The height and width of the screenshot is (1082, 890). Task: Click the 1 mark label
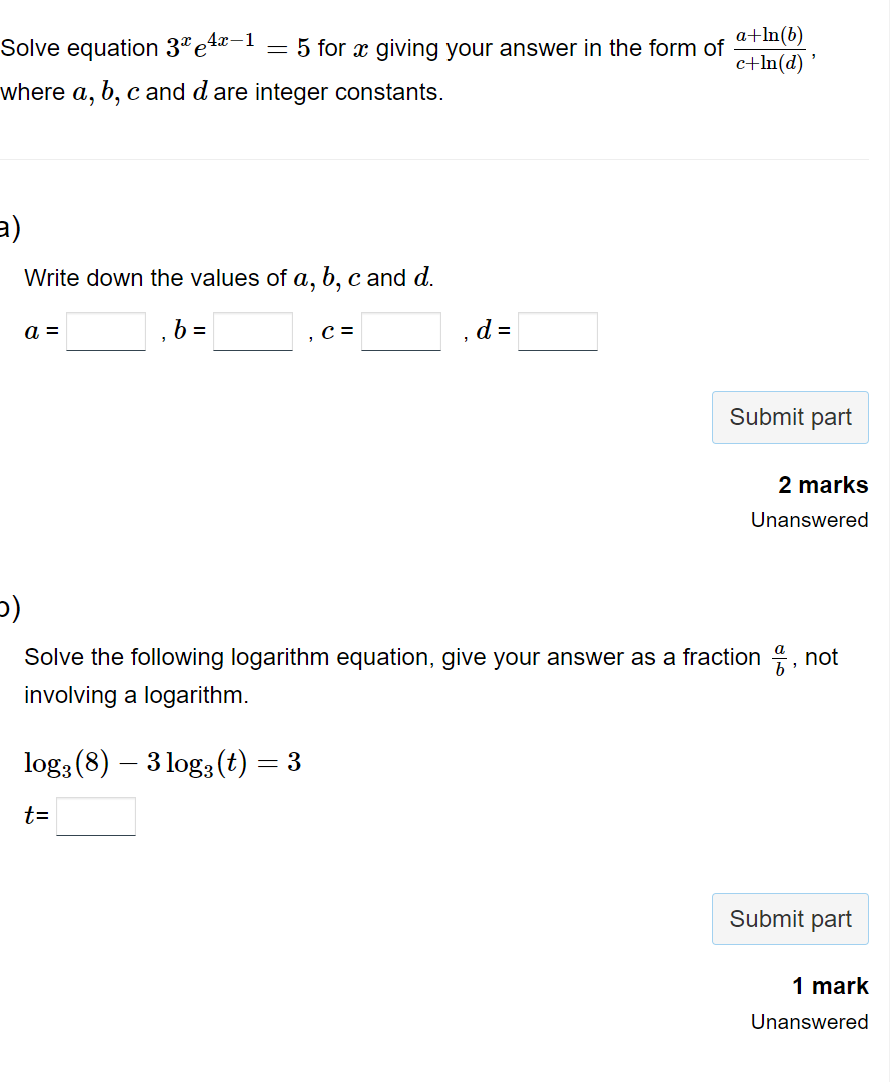click(x=830, y=985)
